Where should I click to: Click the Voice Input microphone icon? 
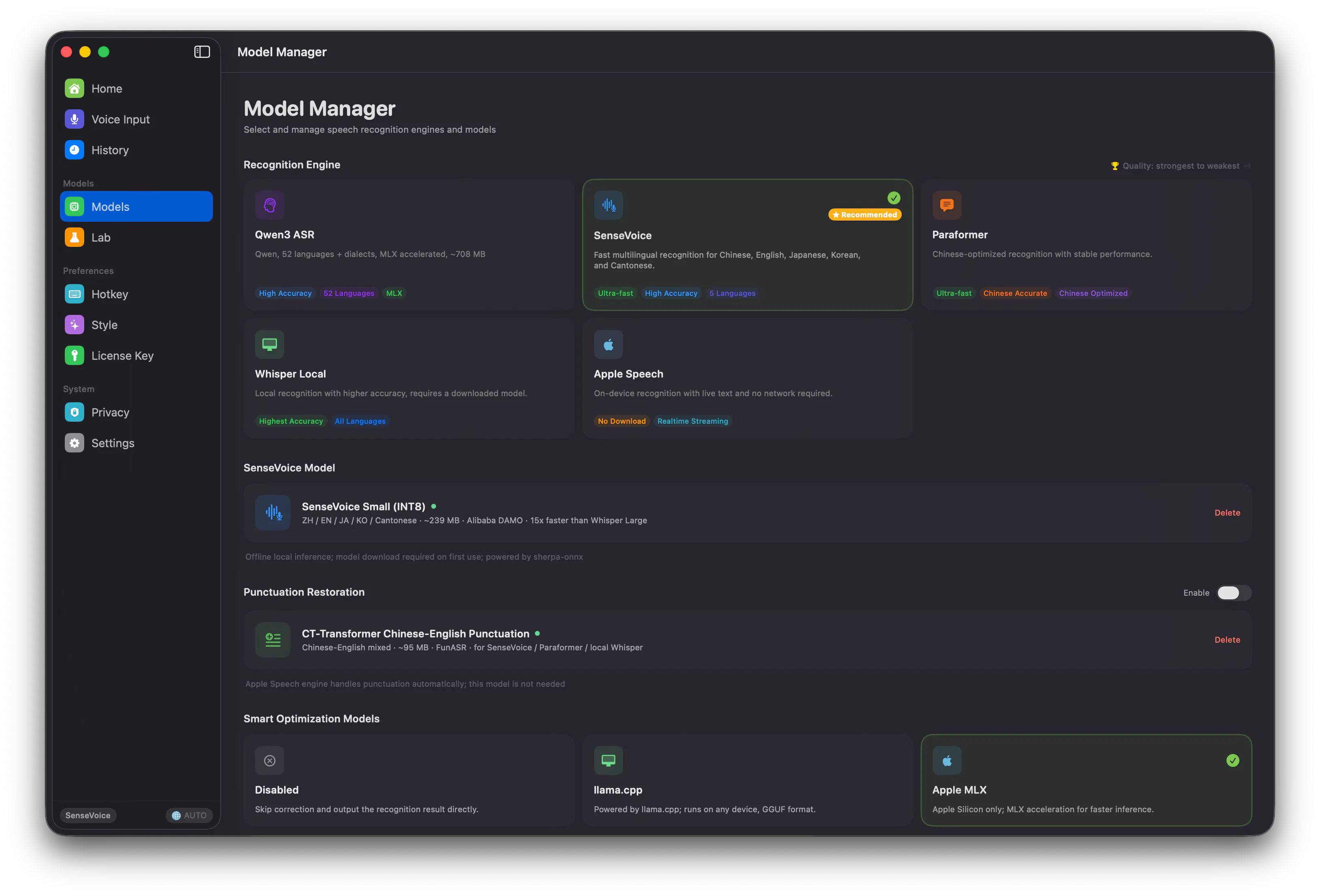click(75, 119)
